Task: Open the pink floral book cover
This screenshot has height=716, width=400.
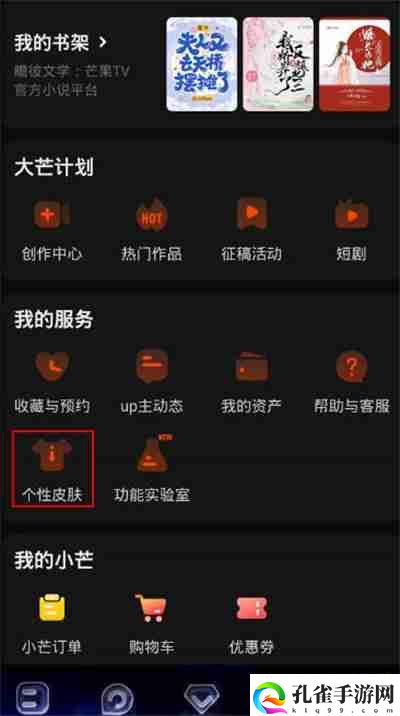Action: point(278,64)
